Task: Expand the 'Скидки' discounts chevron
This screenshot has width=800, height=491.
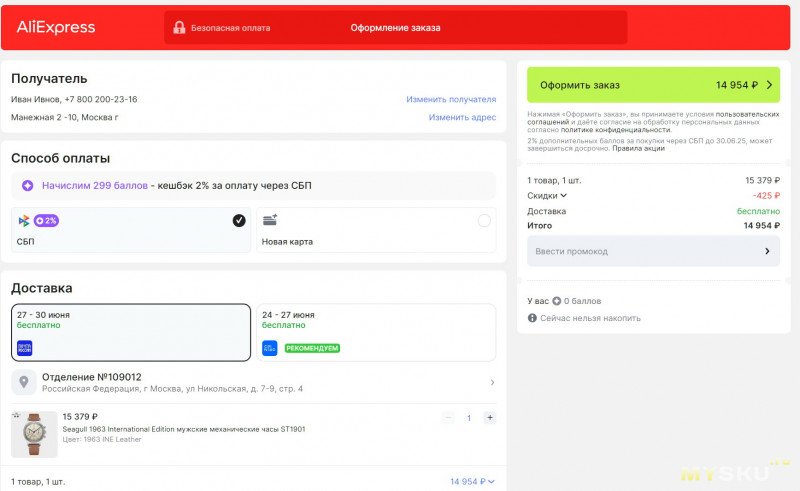Action: 563,195
